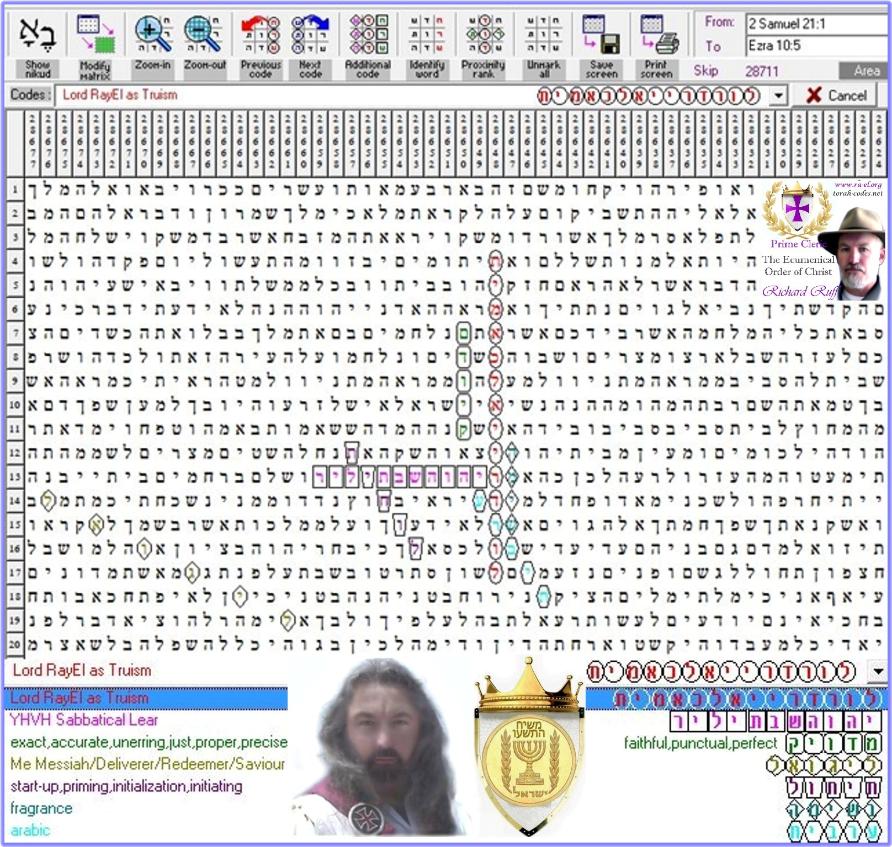Click row number 1 in the matrix

click(x=15, y=189)
